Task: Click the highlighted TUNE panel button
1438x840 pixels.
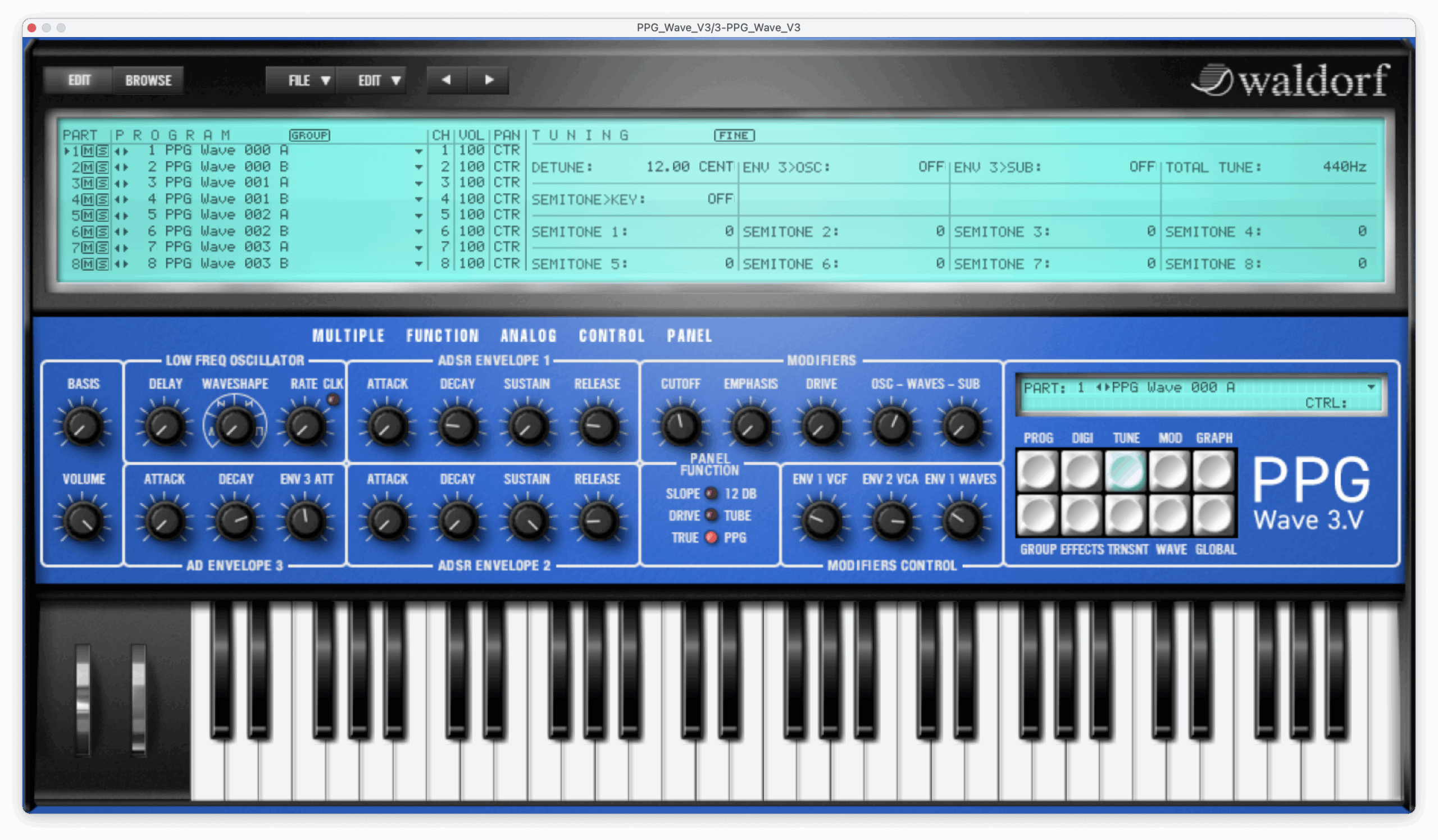Action: coord(1125,471)
